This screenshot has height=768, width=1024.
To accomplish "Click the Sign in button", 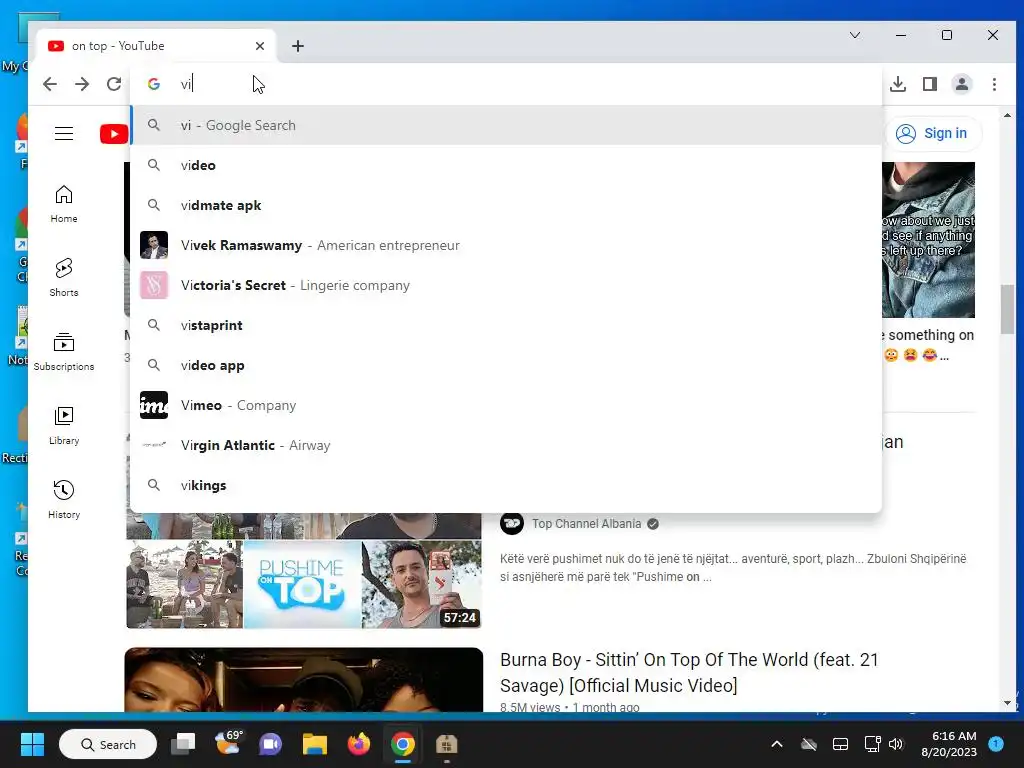I will (933, 133).
